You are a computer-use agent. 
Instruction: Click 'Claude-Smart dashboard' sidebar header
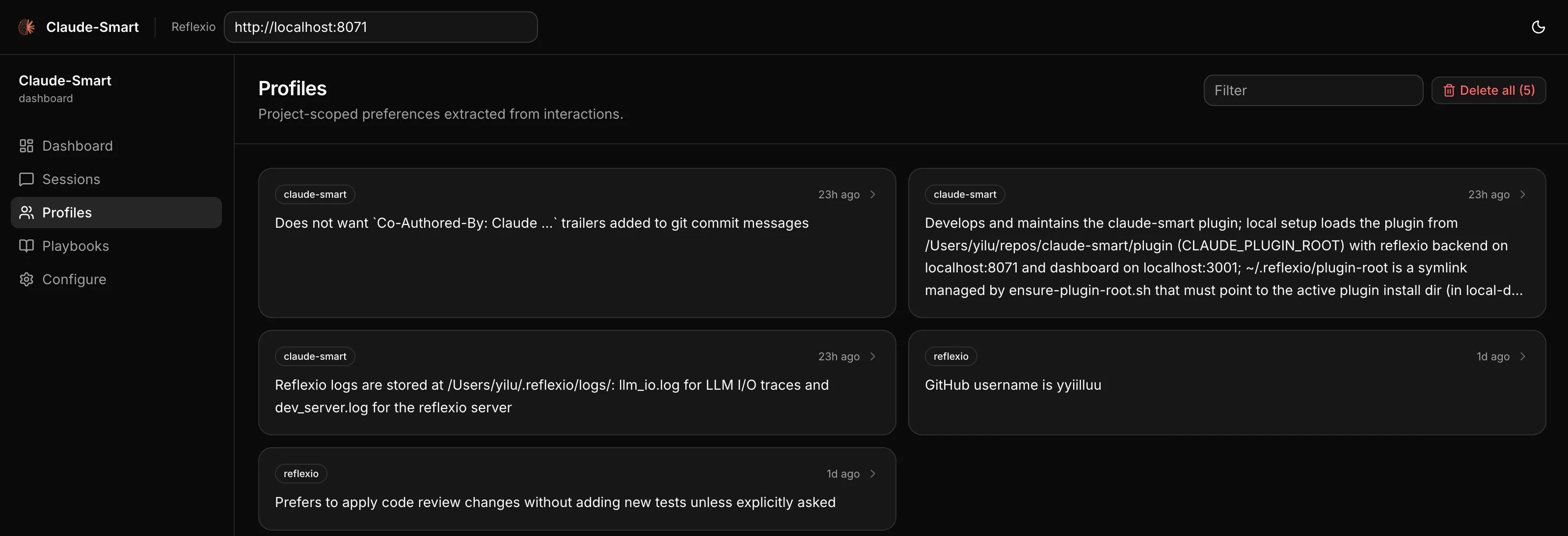click(x=64, y=89)
